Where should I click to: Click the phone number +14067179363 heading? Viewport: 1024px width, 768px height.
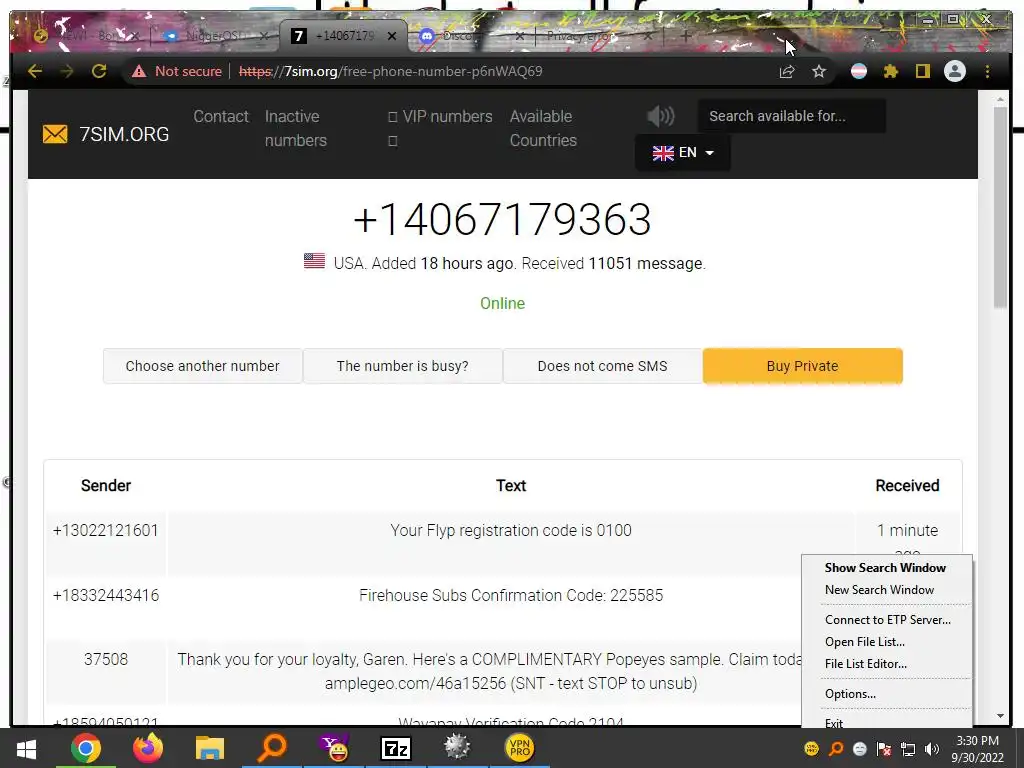[x=502, y=219]
